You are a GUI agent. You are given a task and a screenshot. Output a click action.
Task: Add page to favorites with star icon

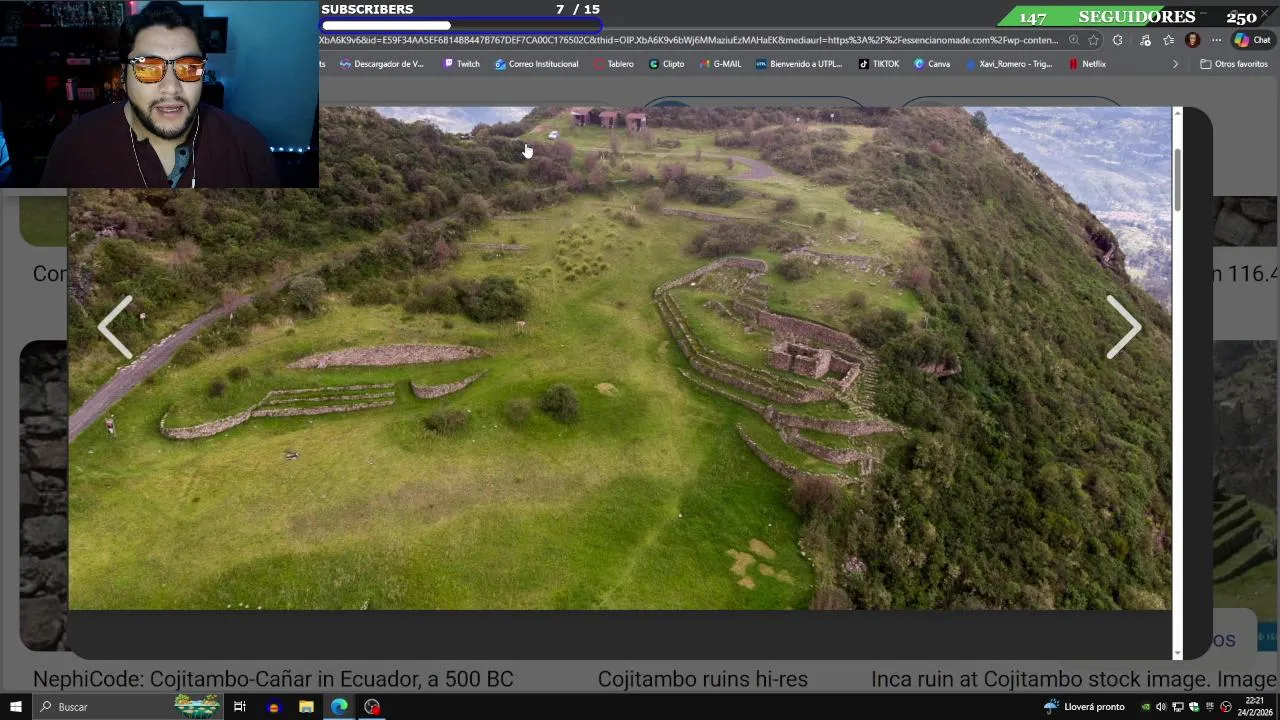(1094, 41)
